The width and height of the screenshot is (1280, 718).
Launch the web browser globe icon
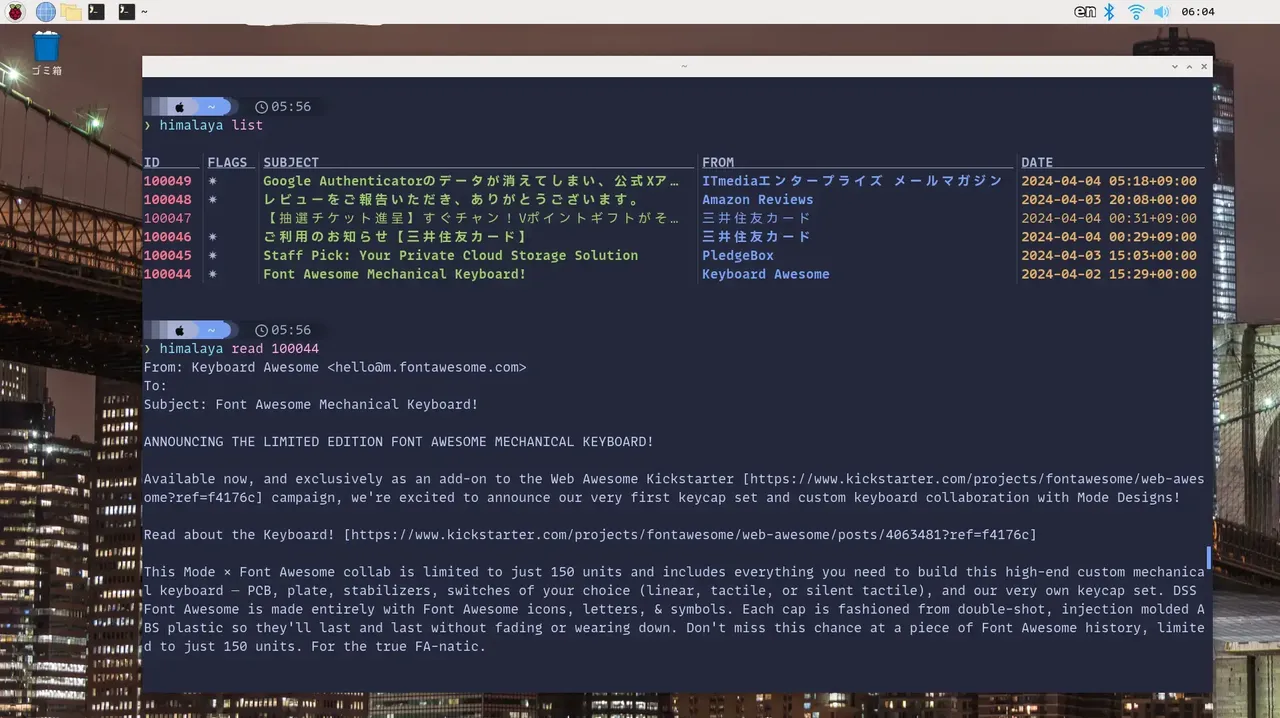click(x=45, y=12)
